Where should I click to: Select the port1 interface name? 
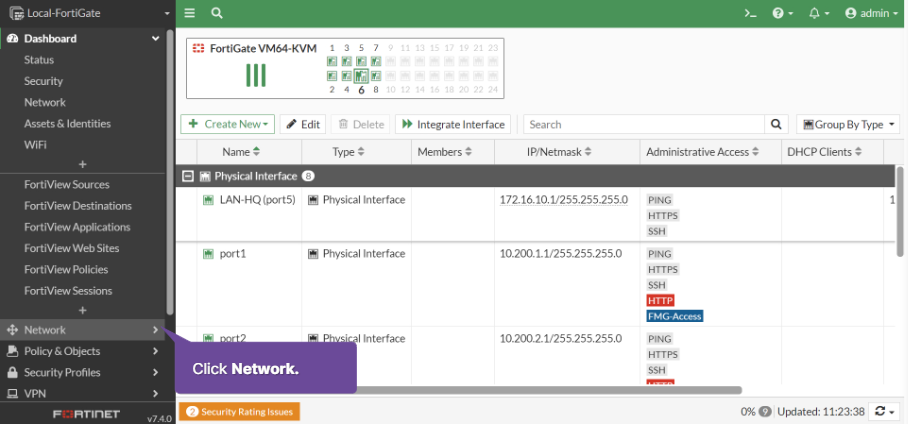click(x=233, y=254)
